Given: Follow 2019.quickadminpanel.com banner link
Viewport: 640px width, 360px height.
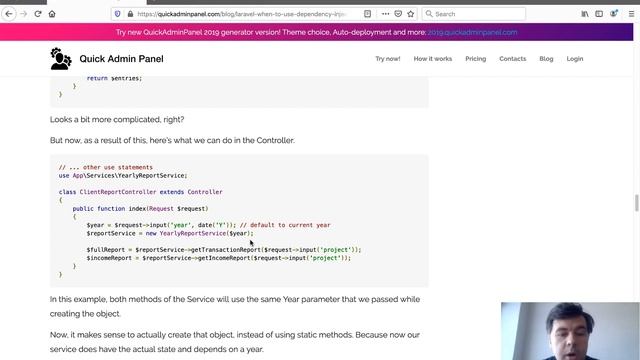Looking at the screenshot, I should point(472,32).
